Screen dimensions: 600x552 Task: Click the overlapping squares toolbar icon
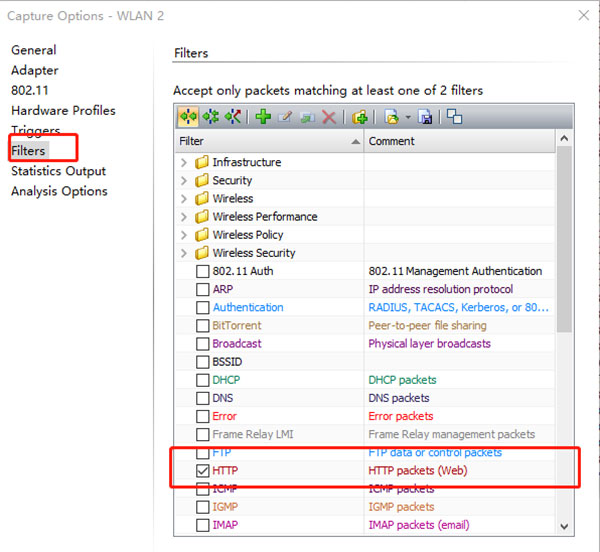point(454,117)
